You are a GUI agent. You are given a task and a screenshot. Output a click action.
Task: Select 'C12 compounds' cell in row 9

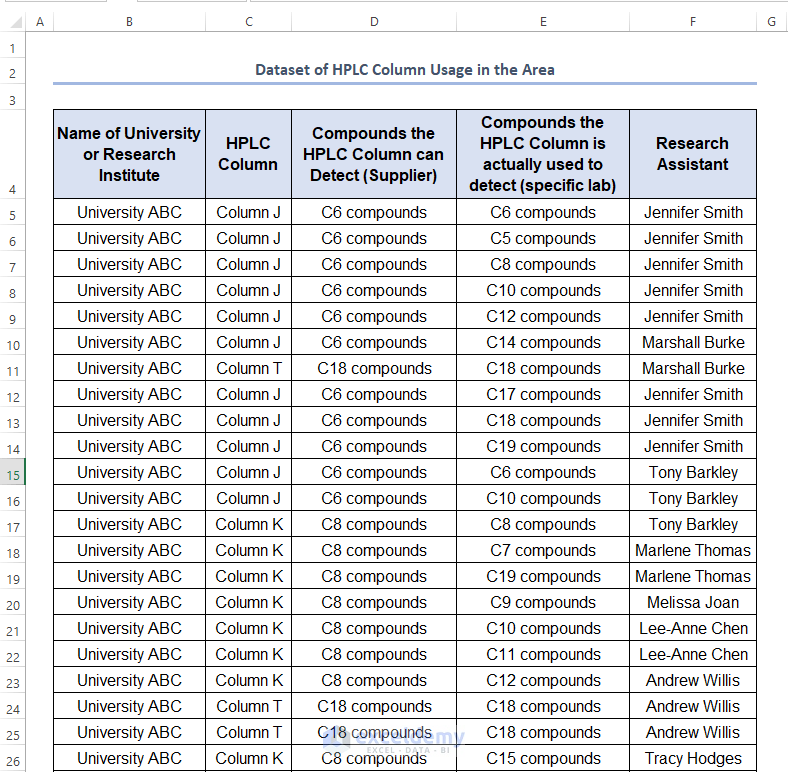pos(543,316)
